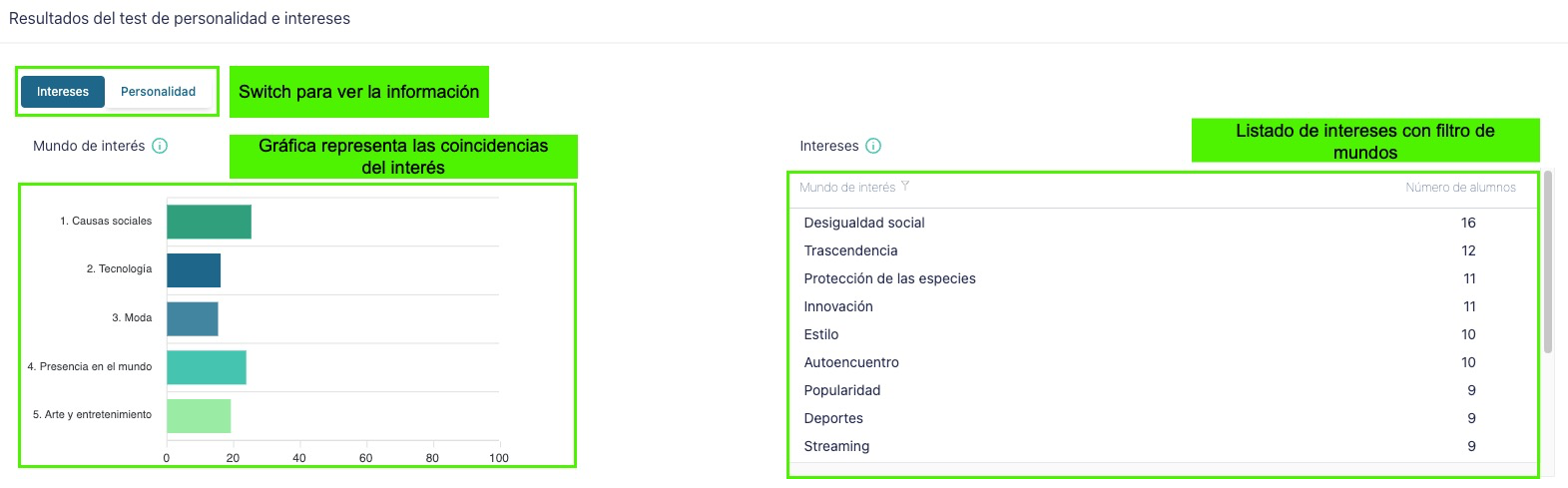Click the Estilo interest row

821,334
